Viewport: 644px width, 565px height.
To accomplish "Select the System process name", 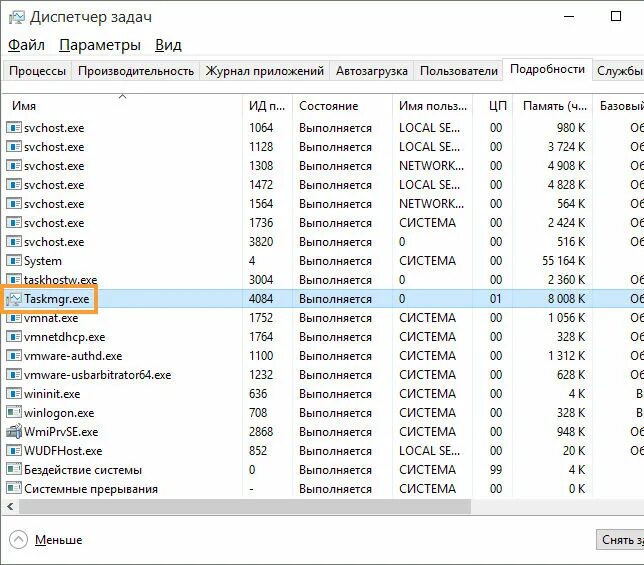I will click(43, 261).
